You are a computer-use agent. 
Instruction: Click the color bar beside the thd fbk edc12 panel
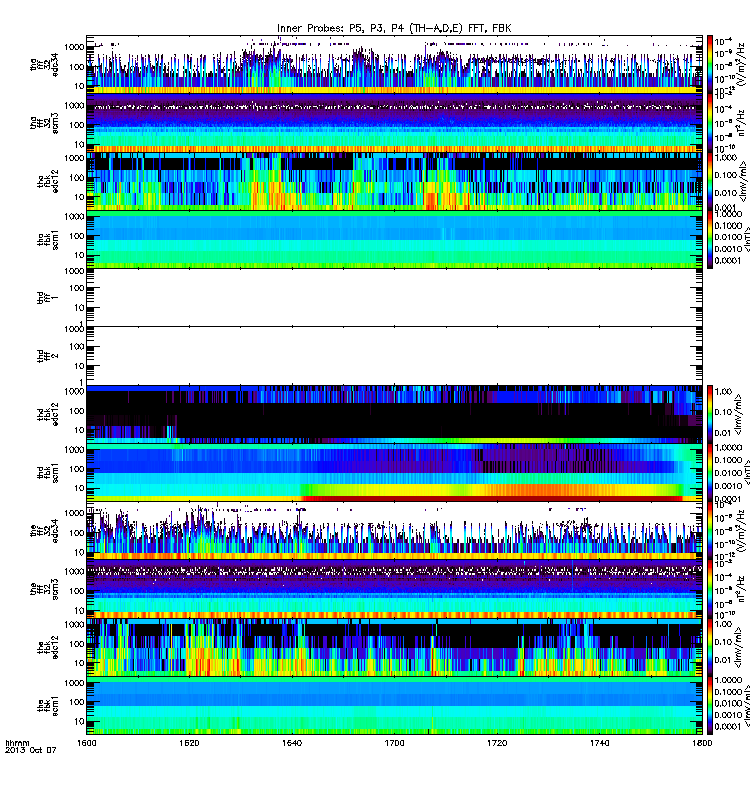pos(710,414)
